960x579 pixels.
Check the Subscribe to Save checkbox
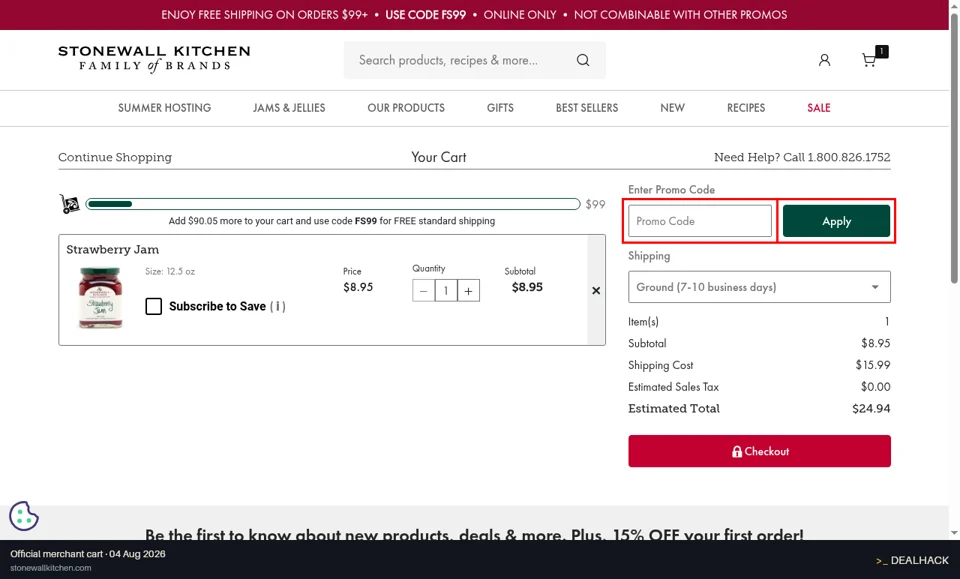tap(154, 306)
